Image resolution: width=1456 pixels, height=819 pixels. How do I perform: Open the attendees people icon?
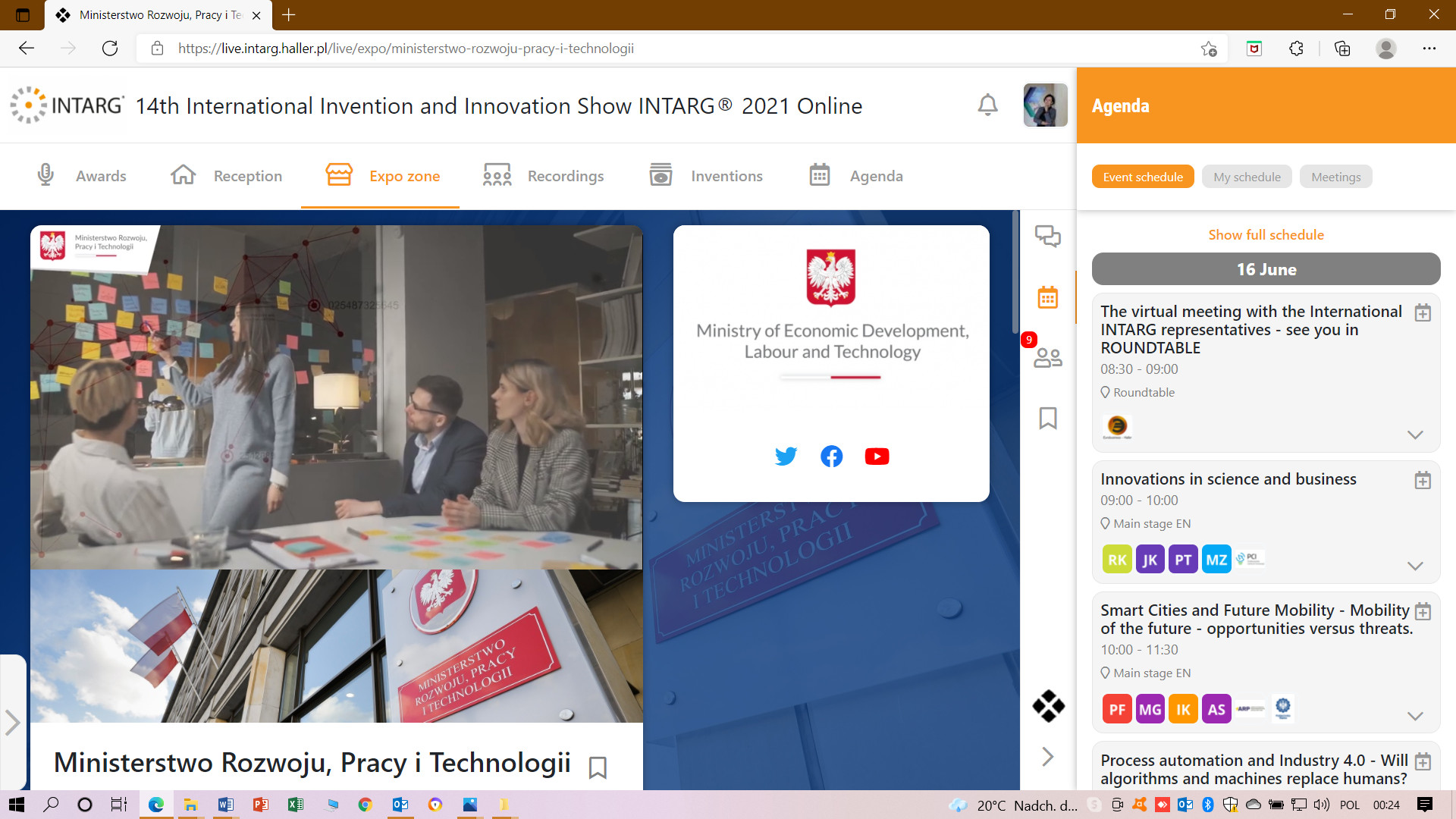point(1048,357)
